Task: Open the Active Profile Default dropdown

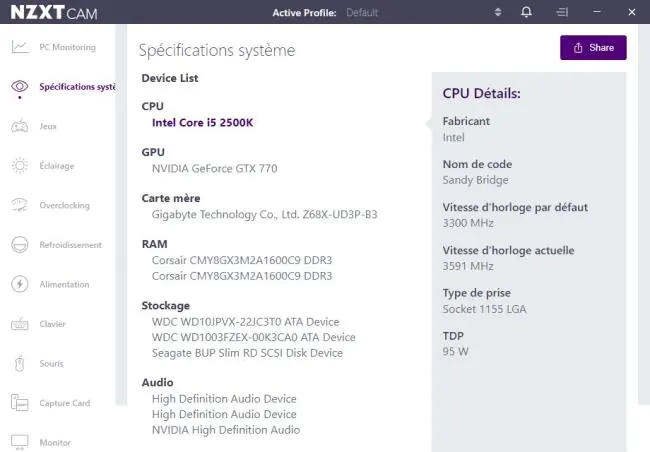Action: click(362, 12)
